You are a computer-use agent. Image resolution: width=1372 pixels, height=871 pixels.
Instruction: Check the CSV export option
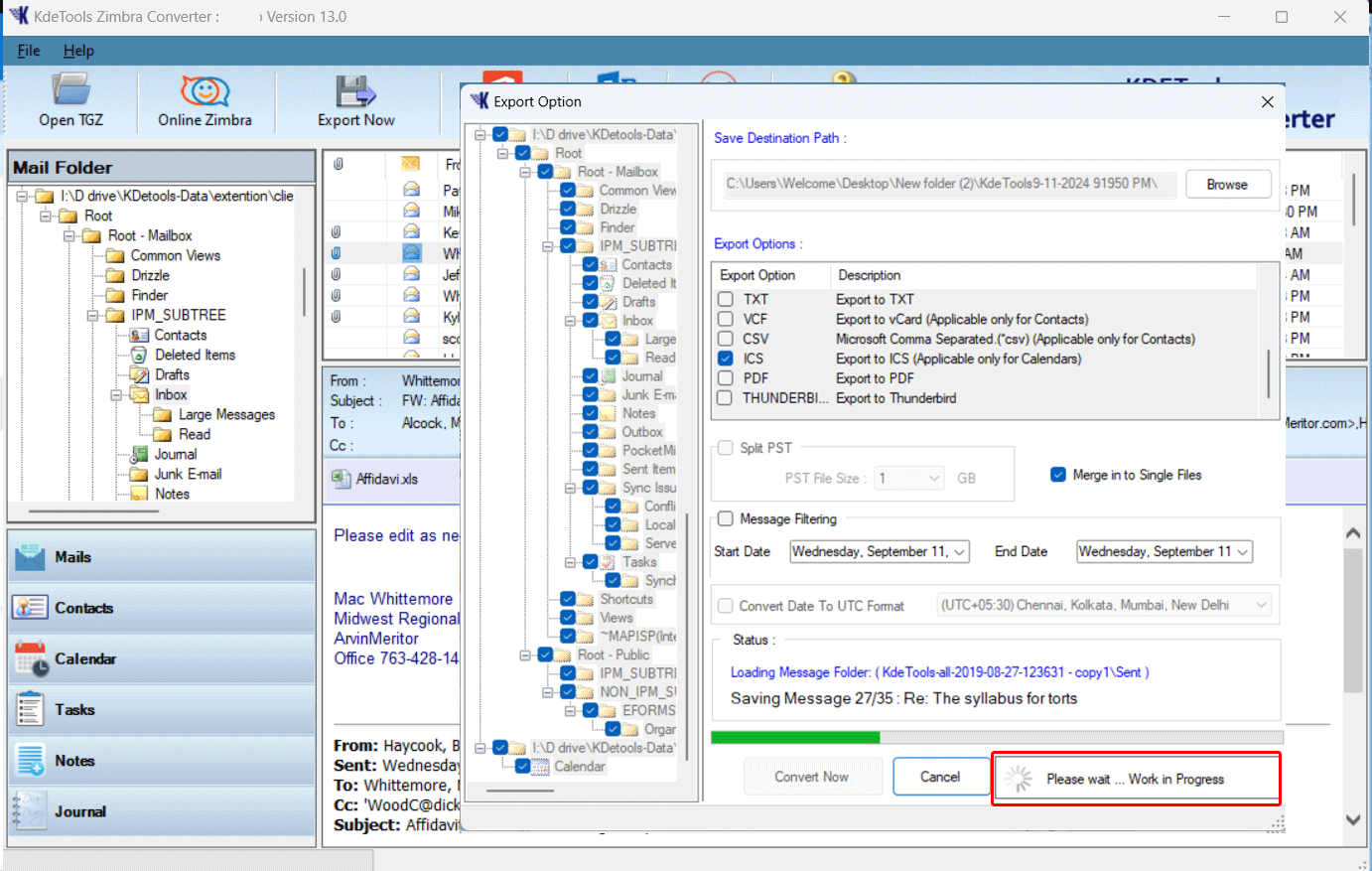pyautogui.click(x=726, y=339)
